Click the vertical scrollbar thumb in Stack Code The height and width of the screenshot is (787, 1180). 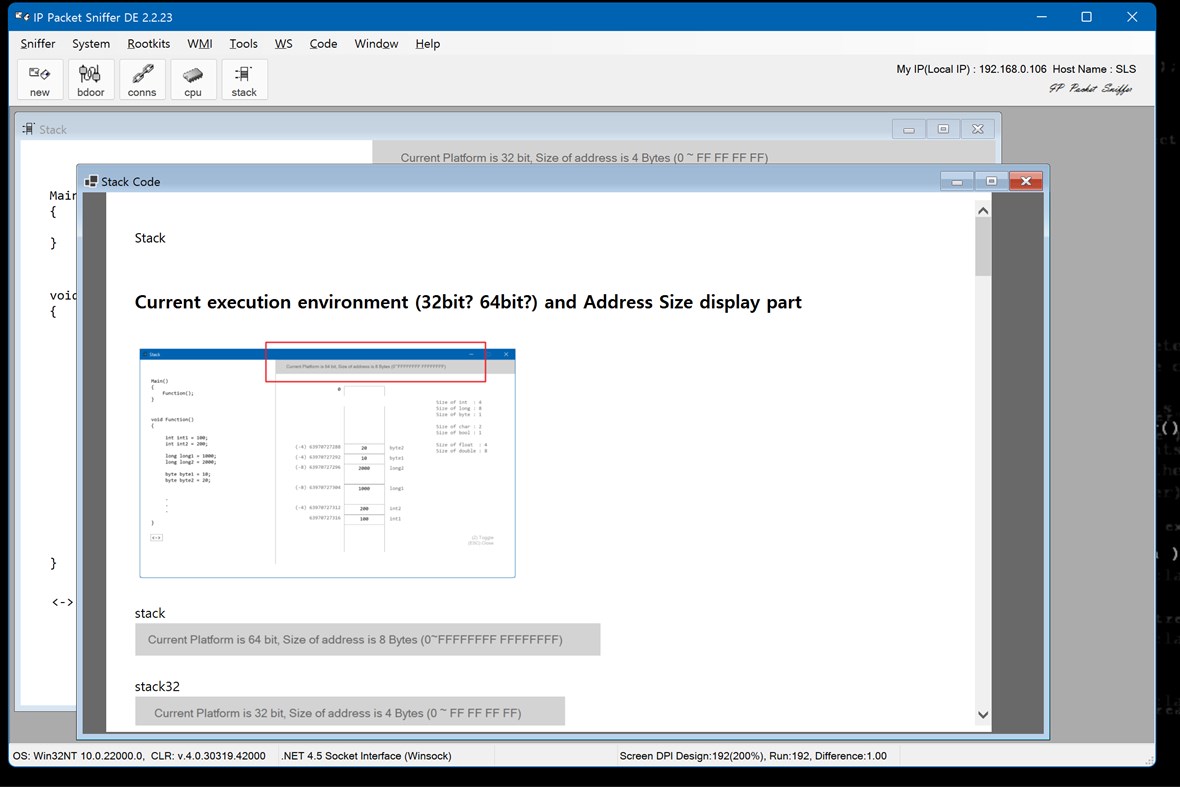983,248
